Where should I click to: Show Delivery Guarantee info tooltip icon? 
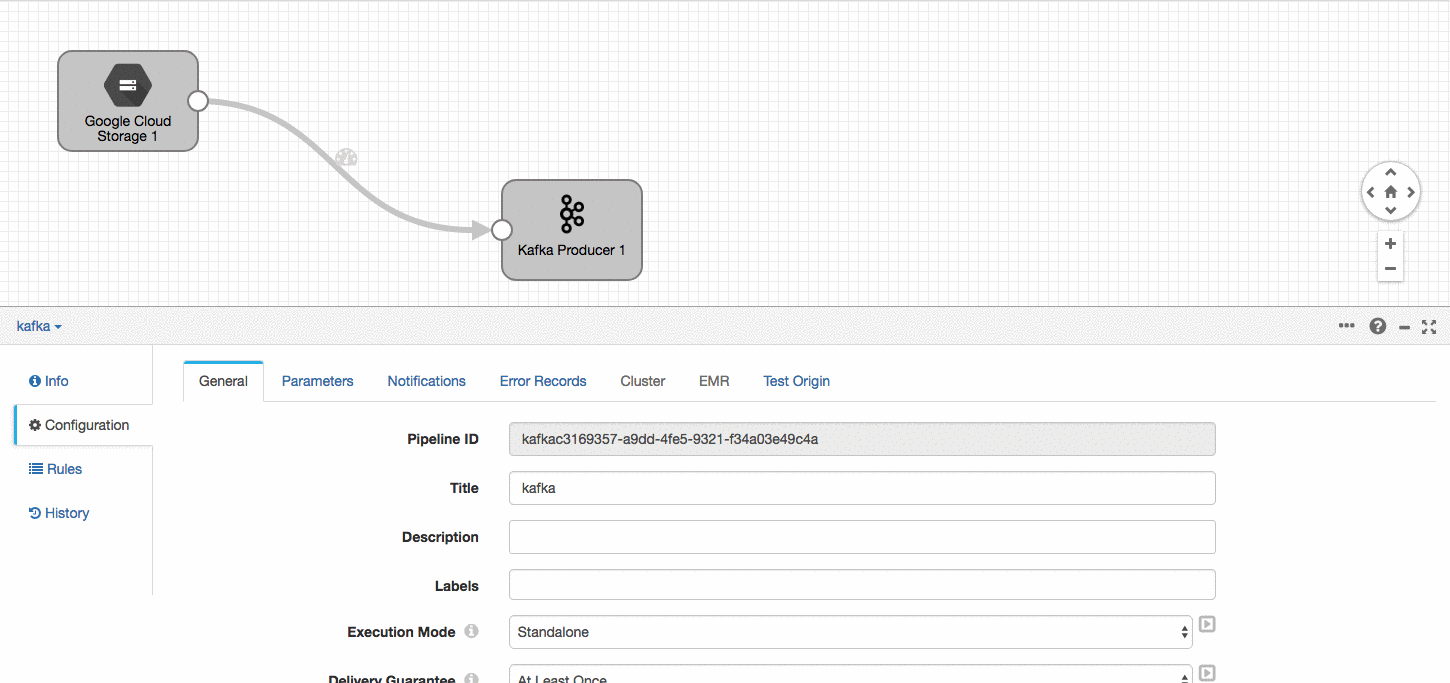coord(471,678)
